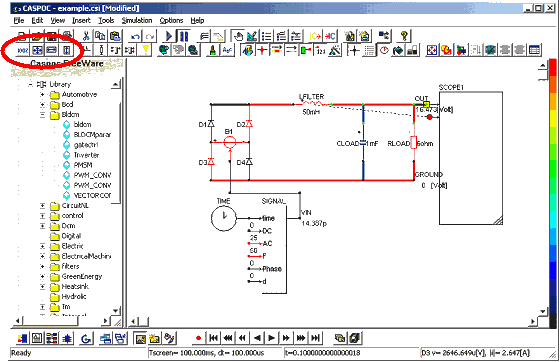This screenshot has width=560, height=362.
Task: Open the Insert menu
Action: pyautogui.click(x=81, y=21)
